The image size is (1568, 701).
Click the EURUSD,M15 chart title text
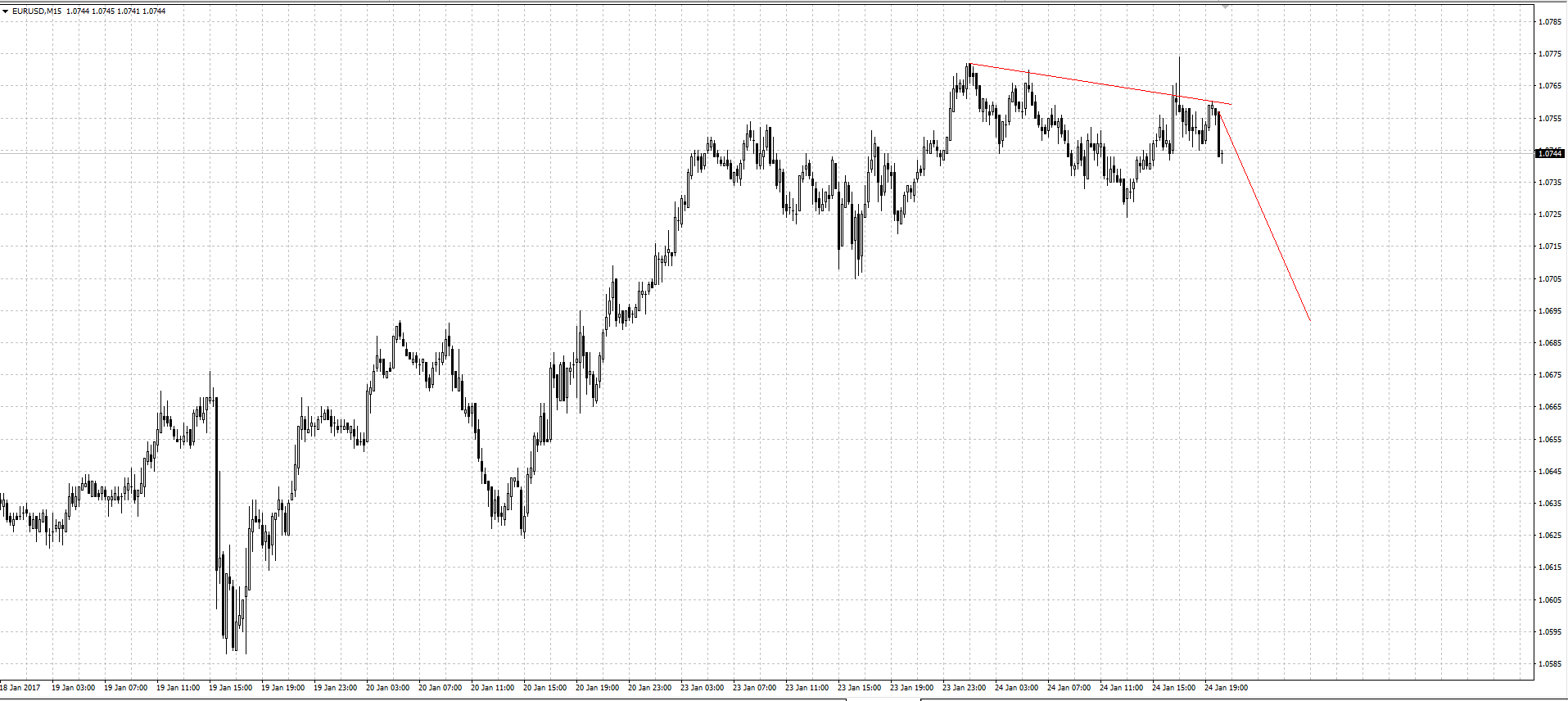[x=37, y=11]
